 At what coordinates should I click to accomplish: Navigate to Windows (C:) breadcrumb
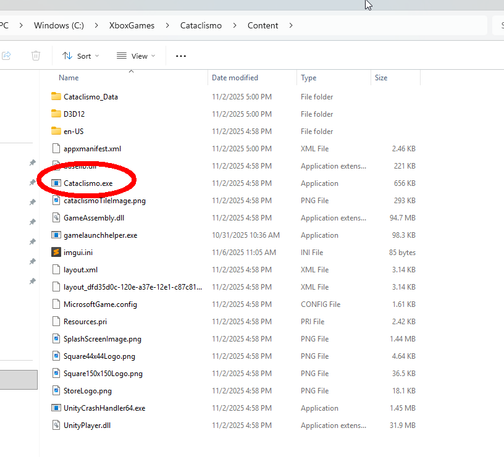59,26
